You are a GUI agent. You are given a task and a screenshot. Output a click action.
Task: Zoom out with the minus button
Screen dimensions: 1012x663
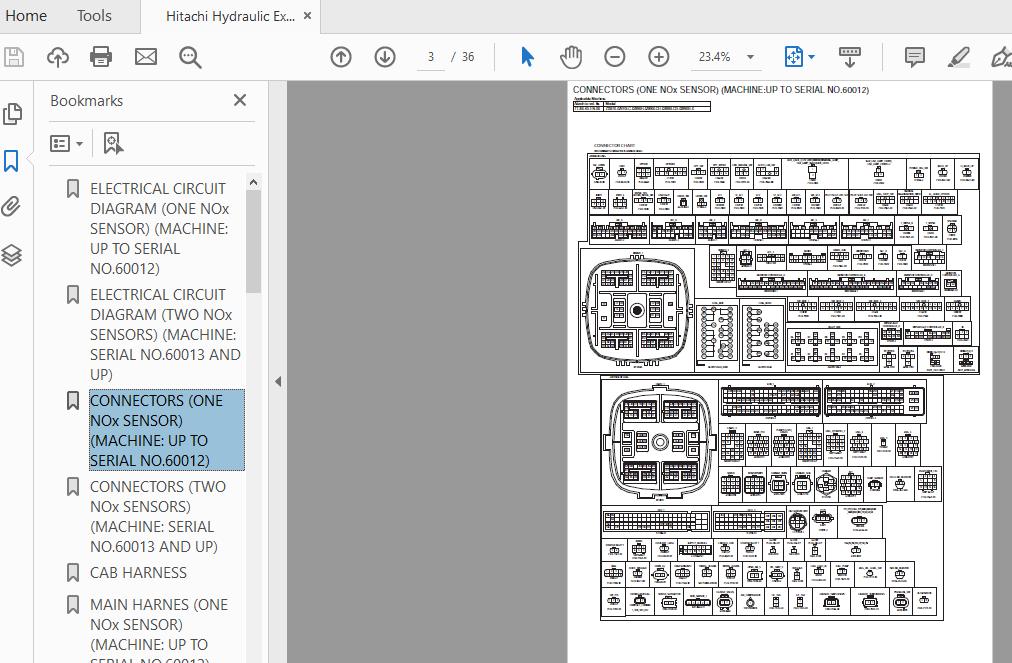click(x=615, y=57)
